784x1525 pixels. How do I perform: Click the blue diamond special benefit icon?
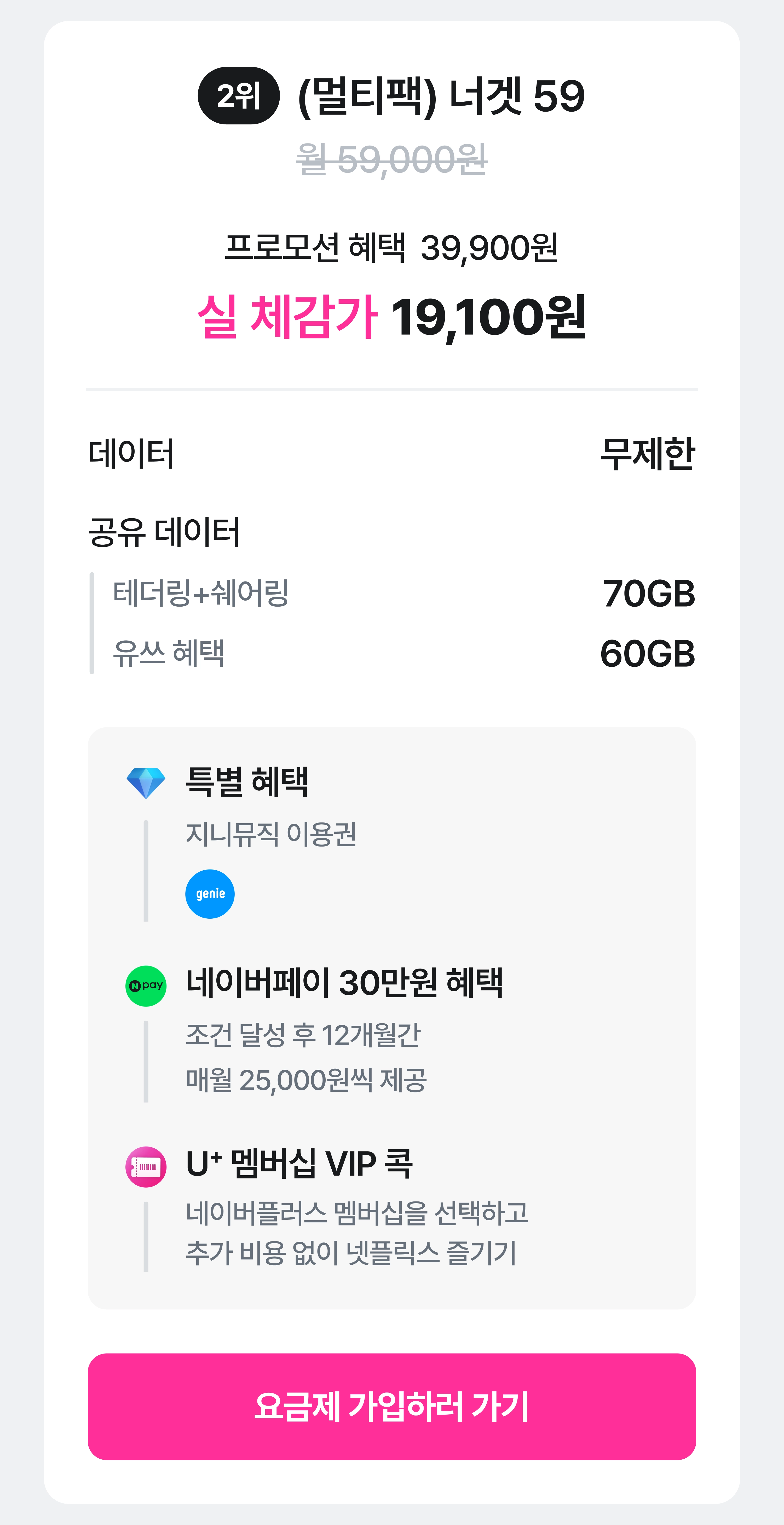[146, 783]
